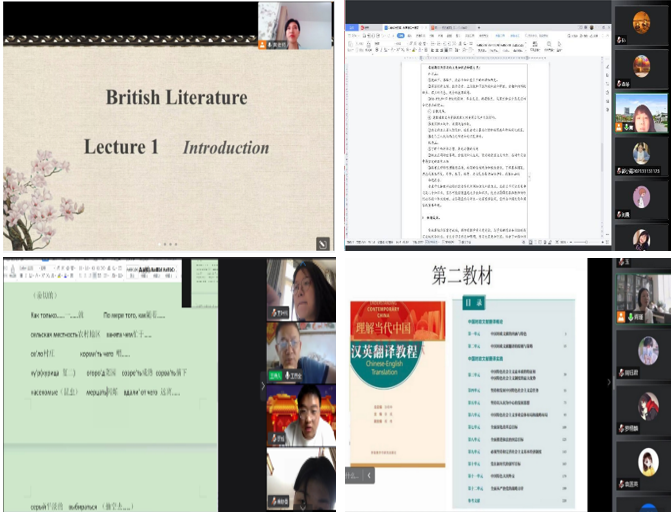Click the pagination dots below the Lecture 1 slide

169,244
